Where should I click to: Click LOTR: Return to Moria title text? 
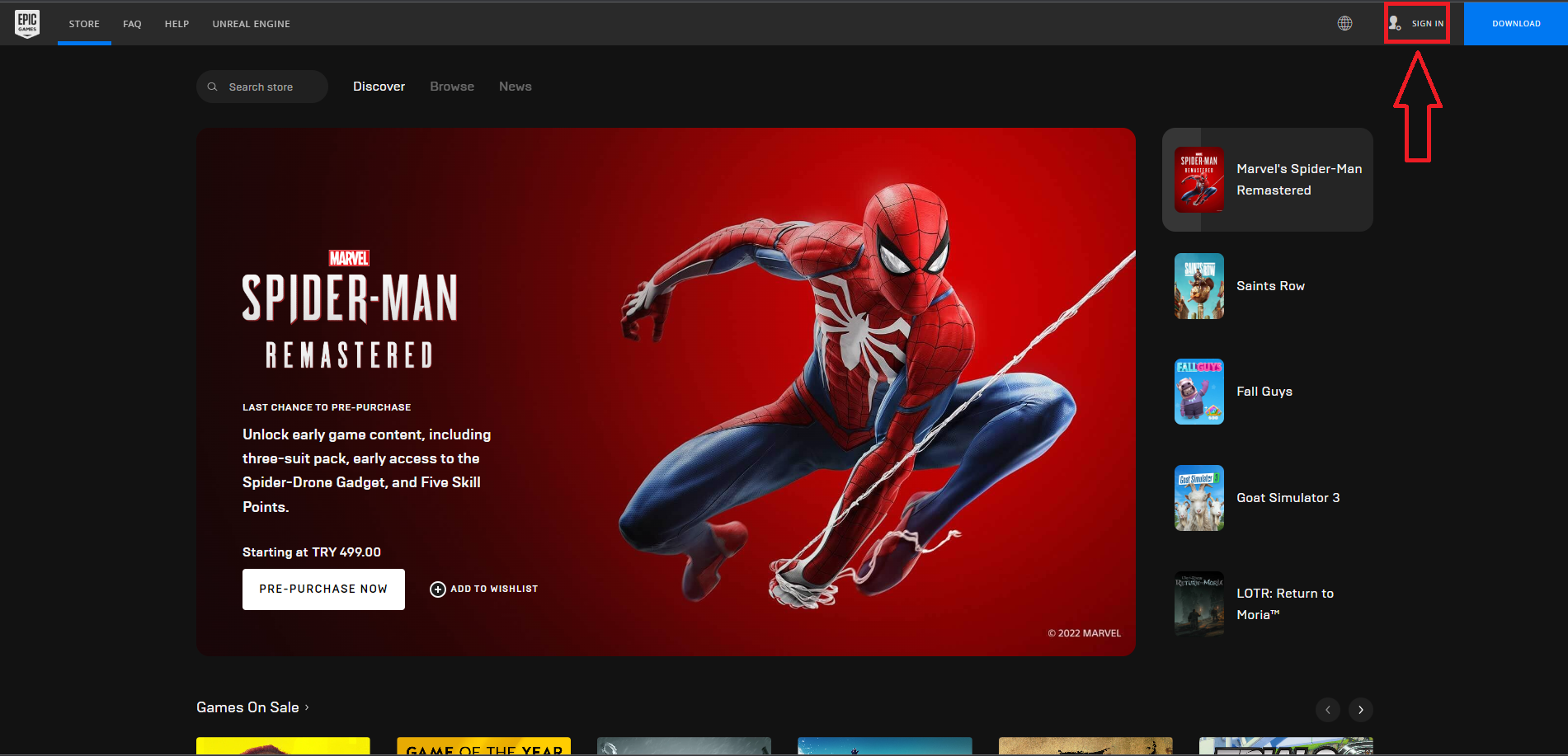[1285, 604]
